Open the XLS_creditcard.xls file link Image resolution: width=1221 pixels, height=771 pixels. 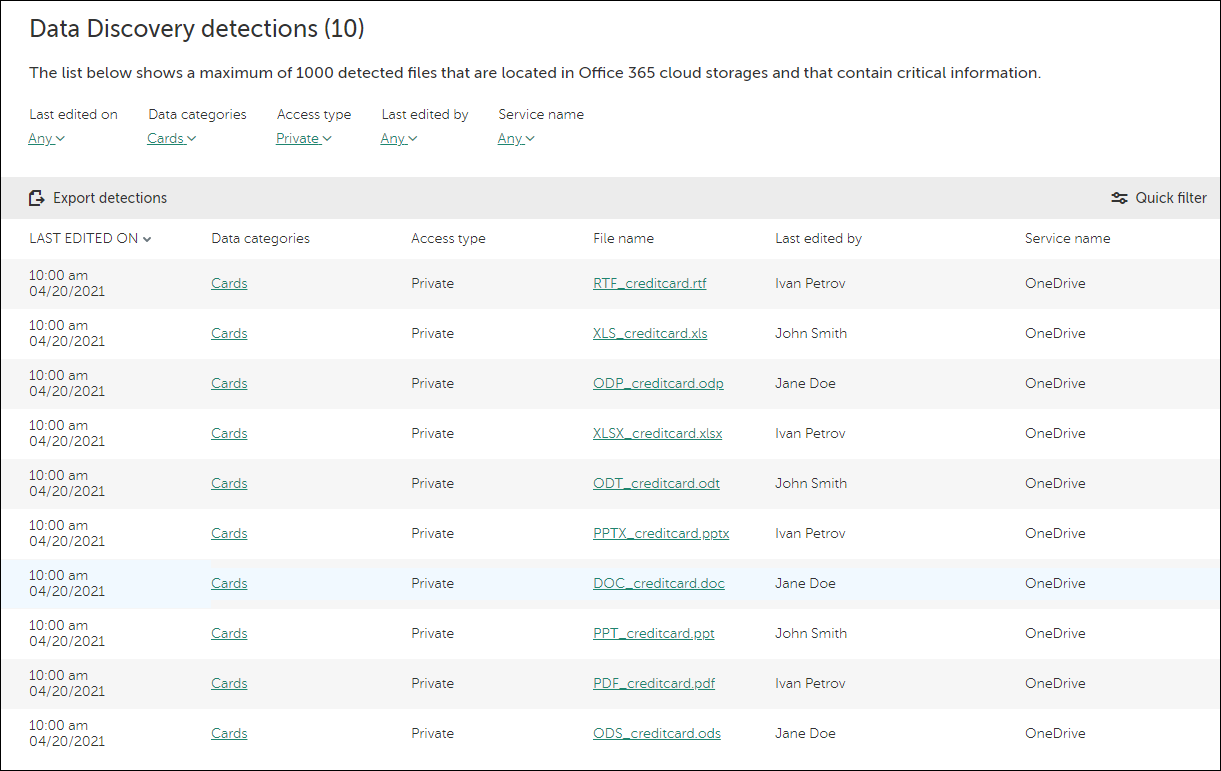[x=650, y=333]
